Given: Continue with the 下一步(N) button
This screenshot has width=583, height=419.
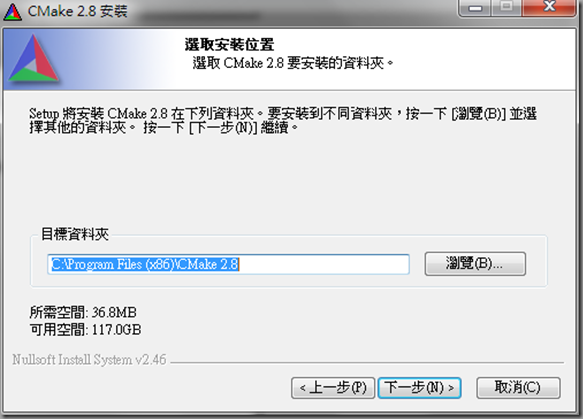Looking at the screenshot, I should (x=419, y=388).
